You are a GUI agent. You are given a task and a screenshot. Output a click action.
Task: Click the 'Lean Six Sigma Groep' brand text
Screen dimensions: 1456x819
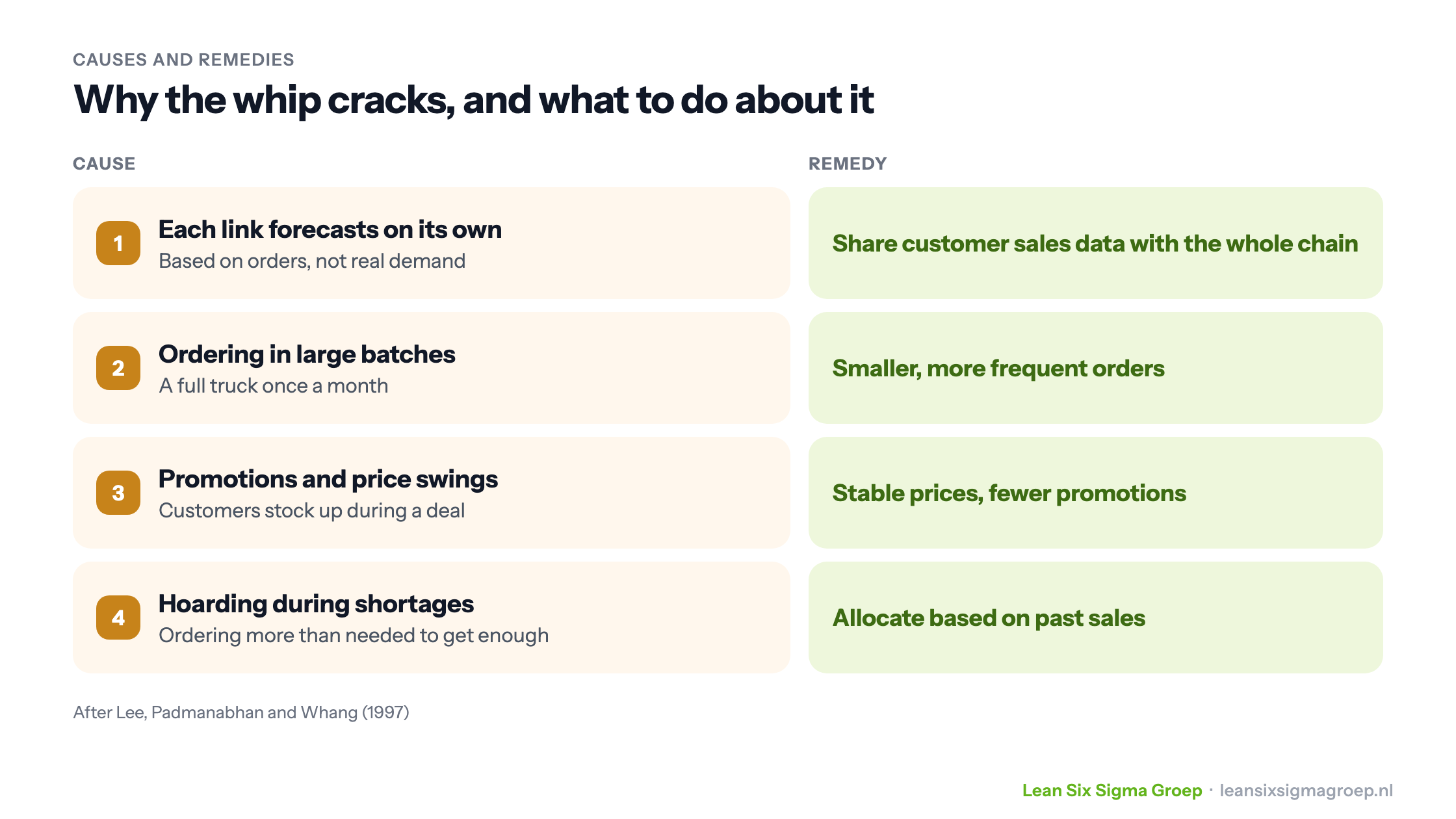coord(1112,790)
